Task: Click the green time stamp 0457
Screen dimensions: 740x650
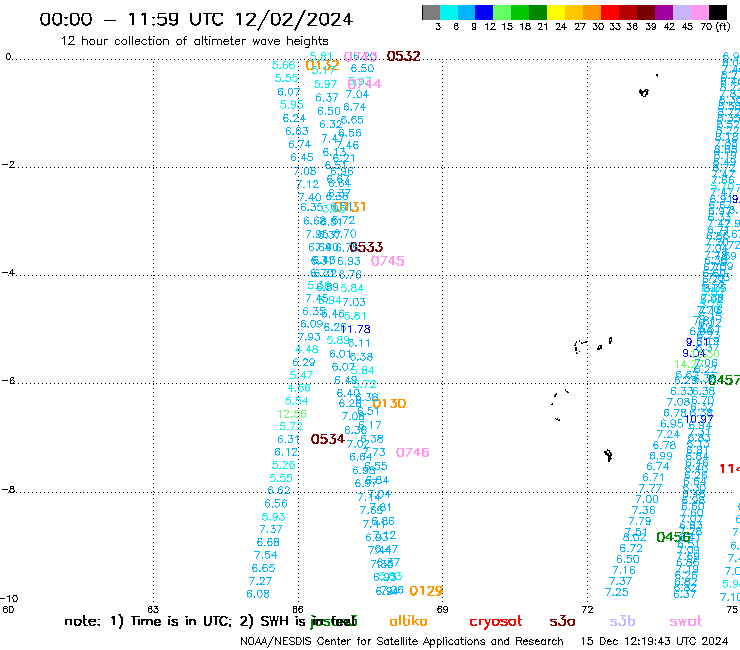Action: coord(724,380)
